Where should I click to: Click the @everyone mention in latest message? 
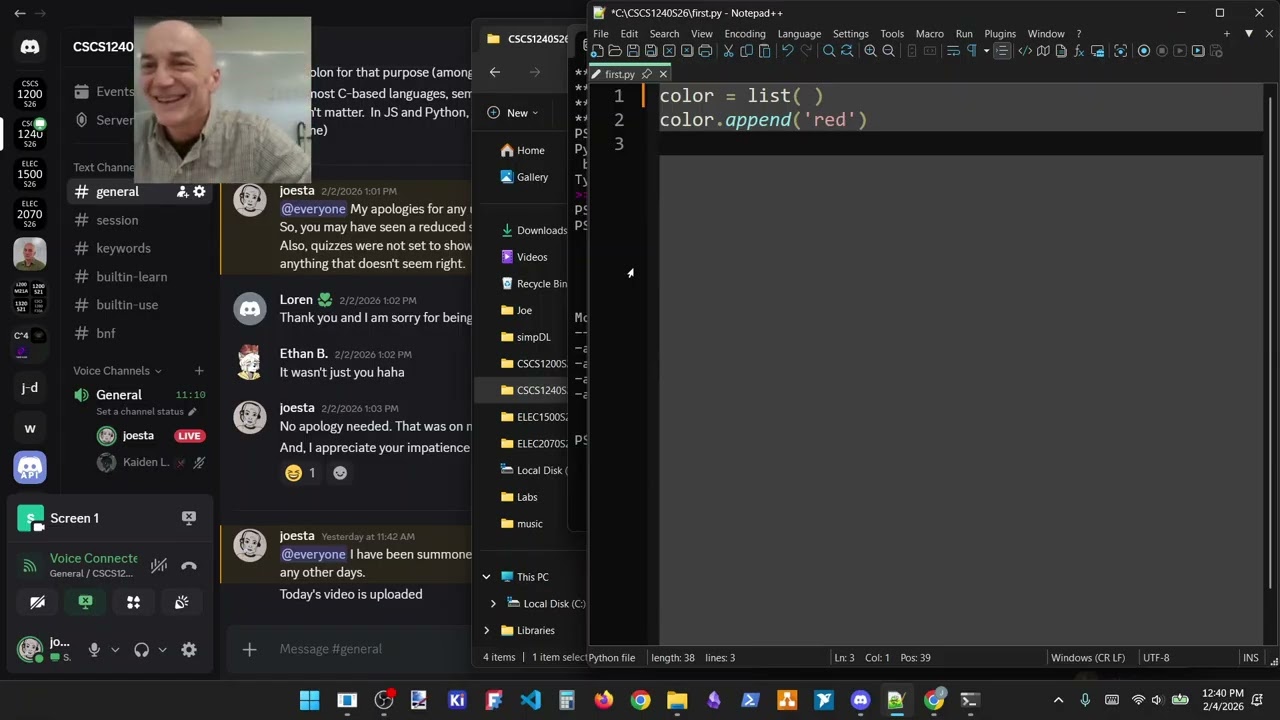(313, 555)
